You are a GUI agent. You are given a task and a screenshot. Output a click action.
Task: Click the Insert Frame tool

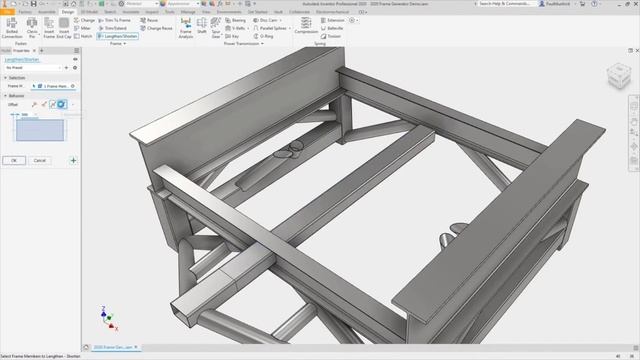click(49, 28)
